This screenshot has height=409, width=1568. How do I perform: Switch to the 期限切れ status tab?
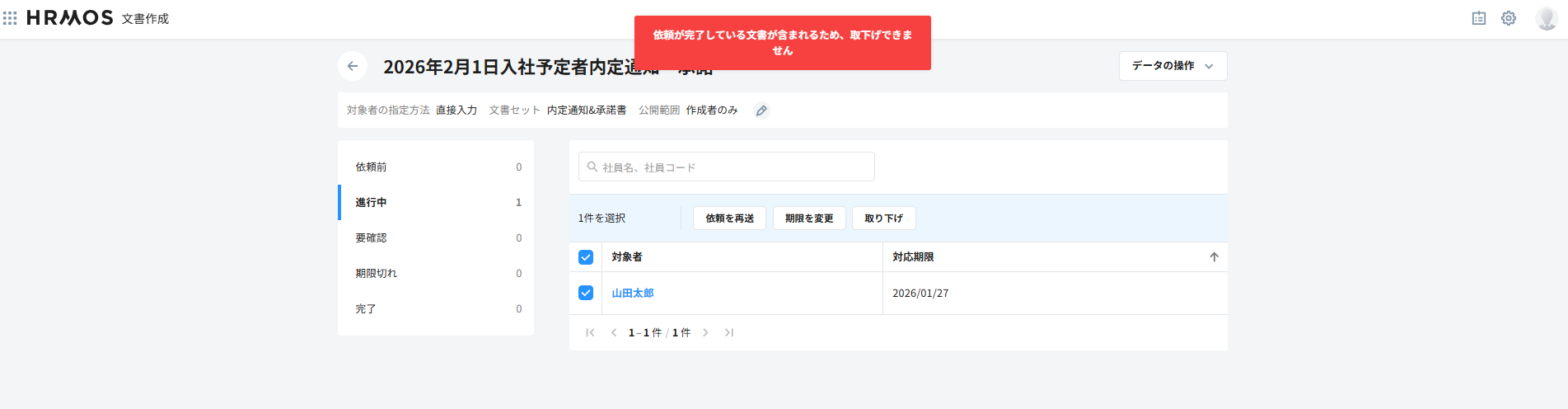437,274
